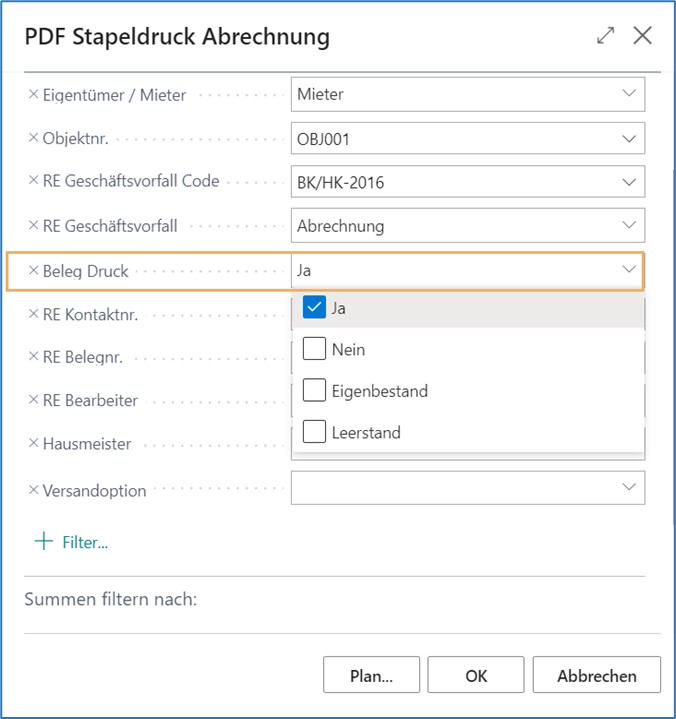Check the Nein option
Viewport: 676px width, 719px height.
[314, 349]
